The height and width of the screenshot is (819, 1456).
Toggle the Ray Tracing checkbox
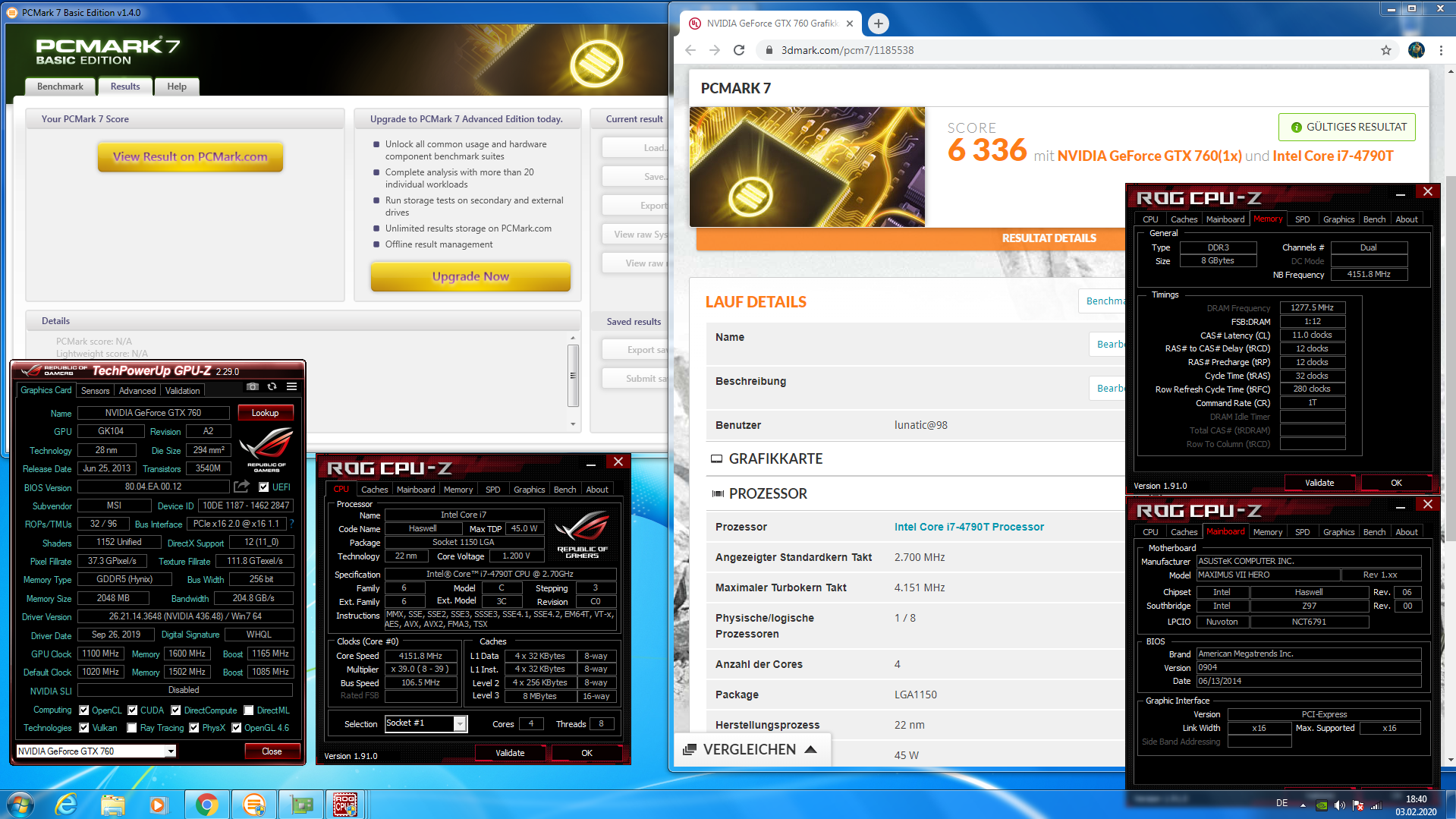pyautogui.click(x=133, y=728)
